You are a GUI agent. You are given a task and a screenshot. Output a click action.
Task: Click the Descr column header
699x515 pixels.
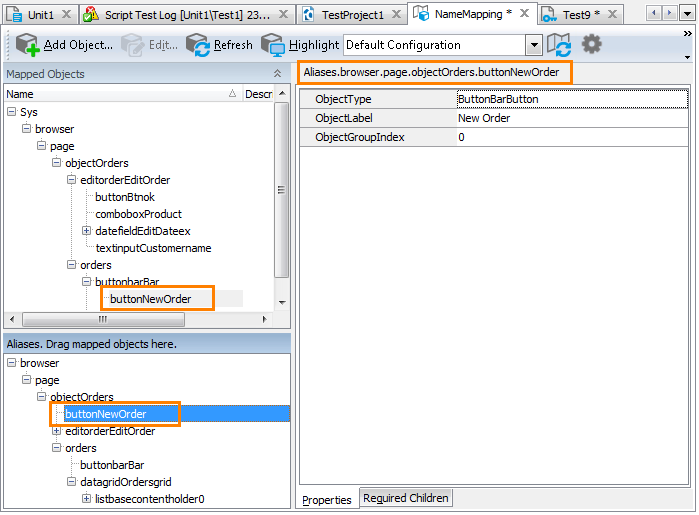(x=258, y=94)
